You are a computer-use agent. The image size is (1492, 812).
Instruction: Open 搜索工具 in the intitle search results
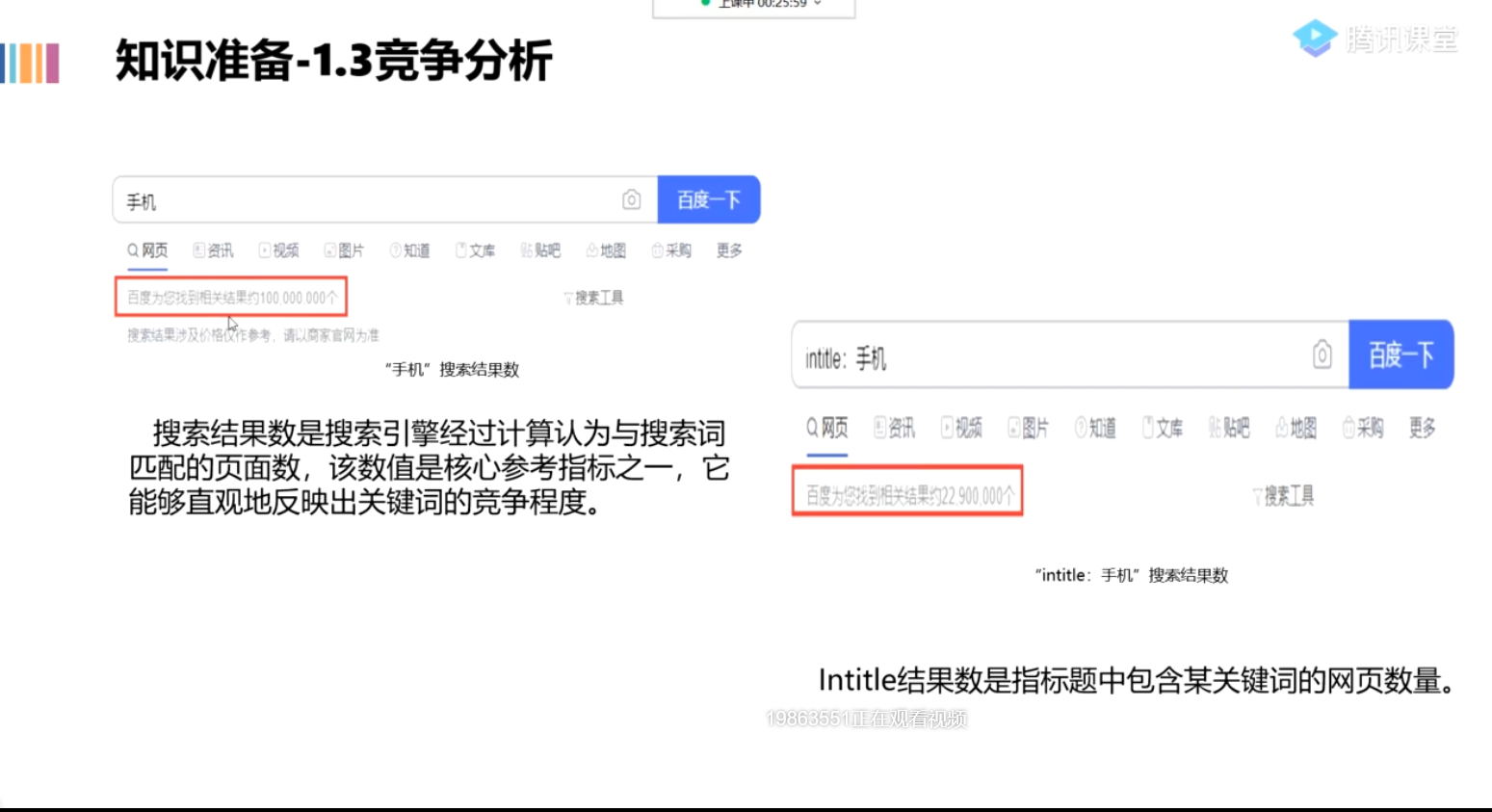(x=1283, y=496)
